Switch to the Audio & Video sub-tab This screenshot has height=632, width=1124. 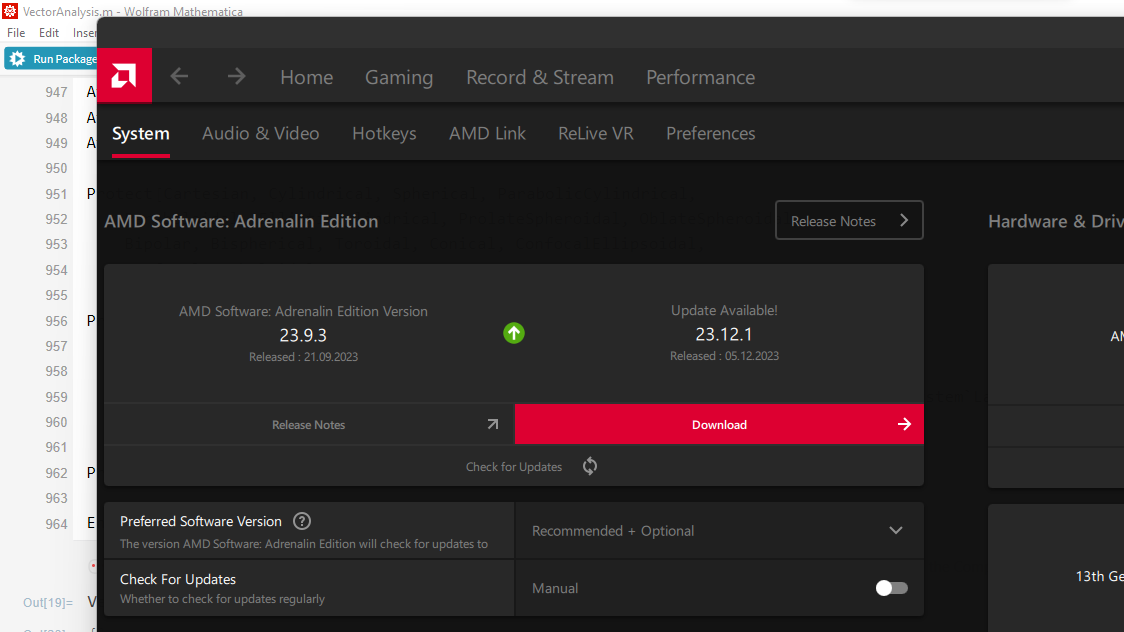260,133
